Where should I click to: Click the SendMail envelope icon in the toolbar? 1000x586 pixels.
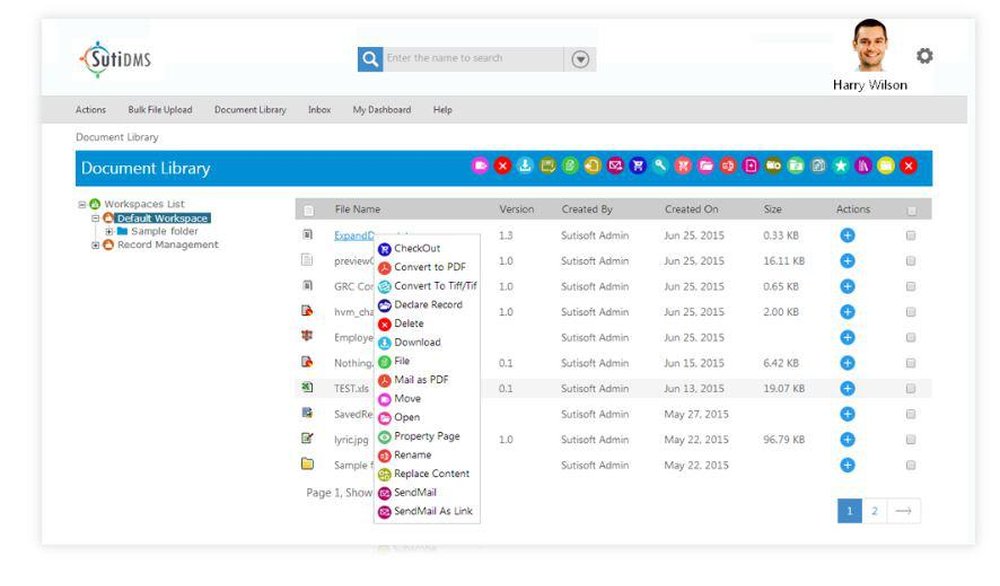[x=615, y=165]
